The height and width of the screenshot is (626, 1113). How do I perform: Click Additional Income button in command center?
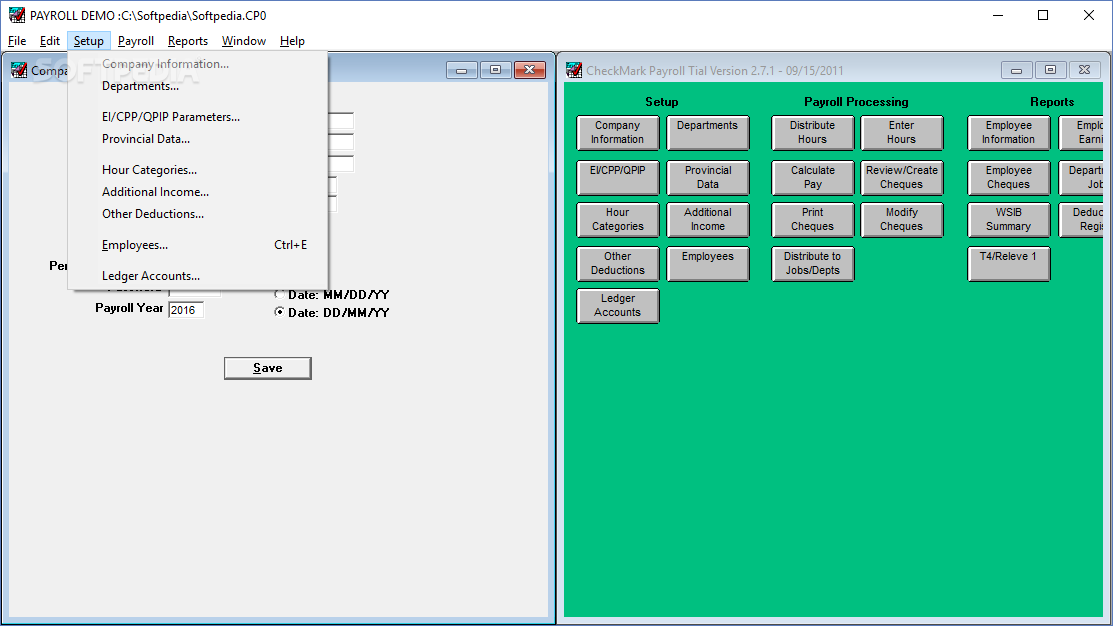pos(708,219)
